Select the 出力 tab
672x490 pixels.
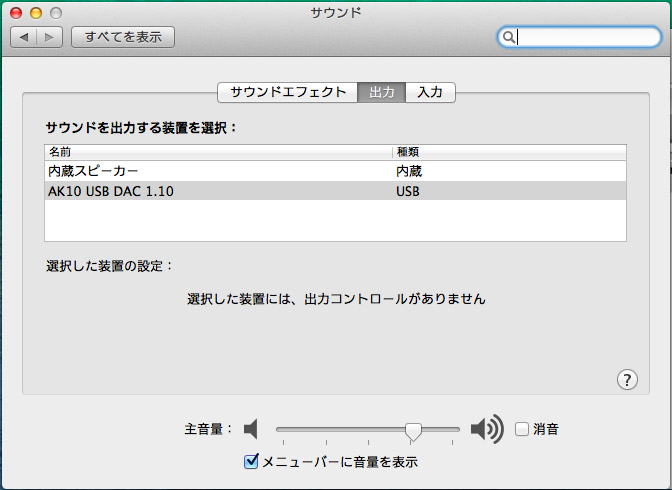point(381,92)
